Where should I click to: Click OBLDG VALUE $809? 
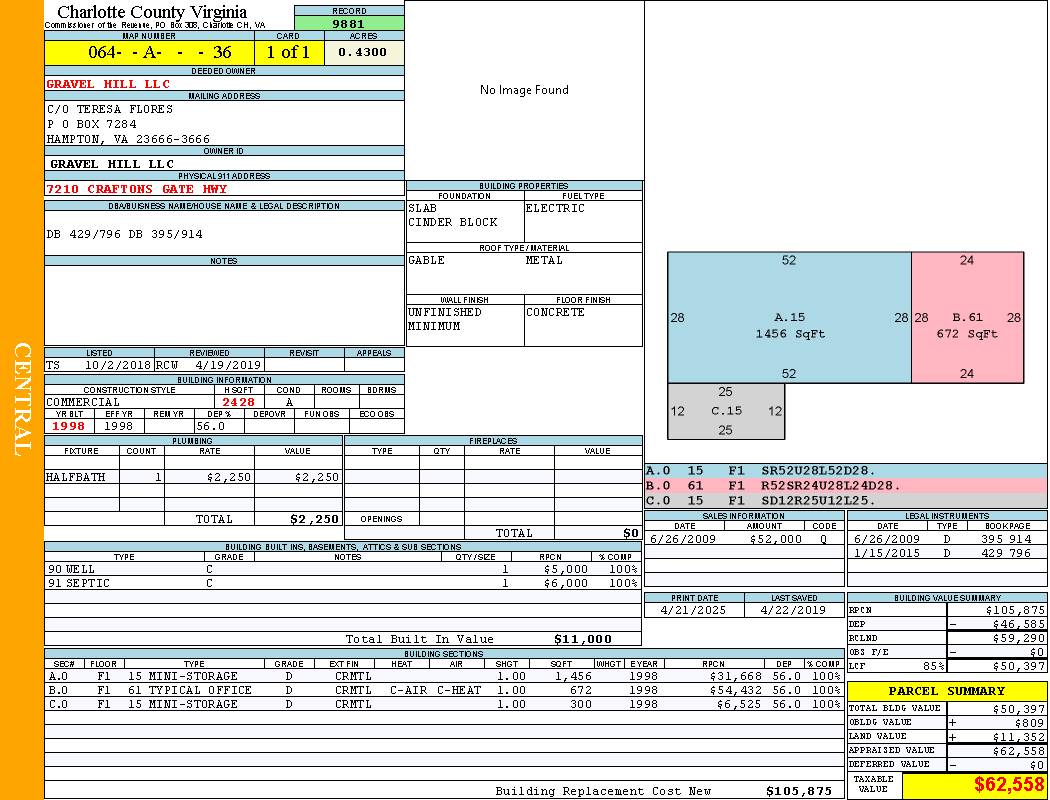(x=1029, y=723)
